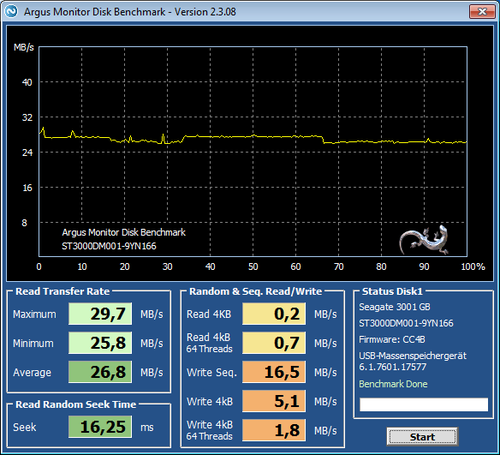Click the 'Seek' row label
This screenshot has height=455, width=500.
pos(24,427)
